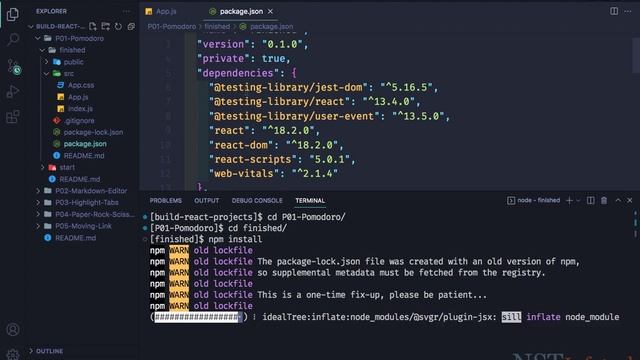Open App.css in the file tree
This screenshot has width=640, height=360.
81,85
